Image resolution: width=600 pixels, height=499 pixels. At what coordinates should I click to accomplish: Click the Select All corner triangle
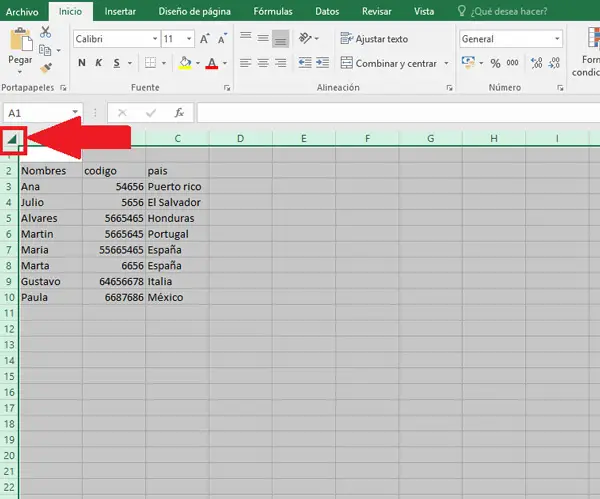point(12,139)
